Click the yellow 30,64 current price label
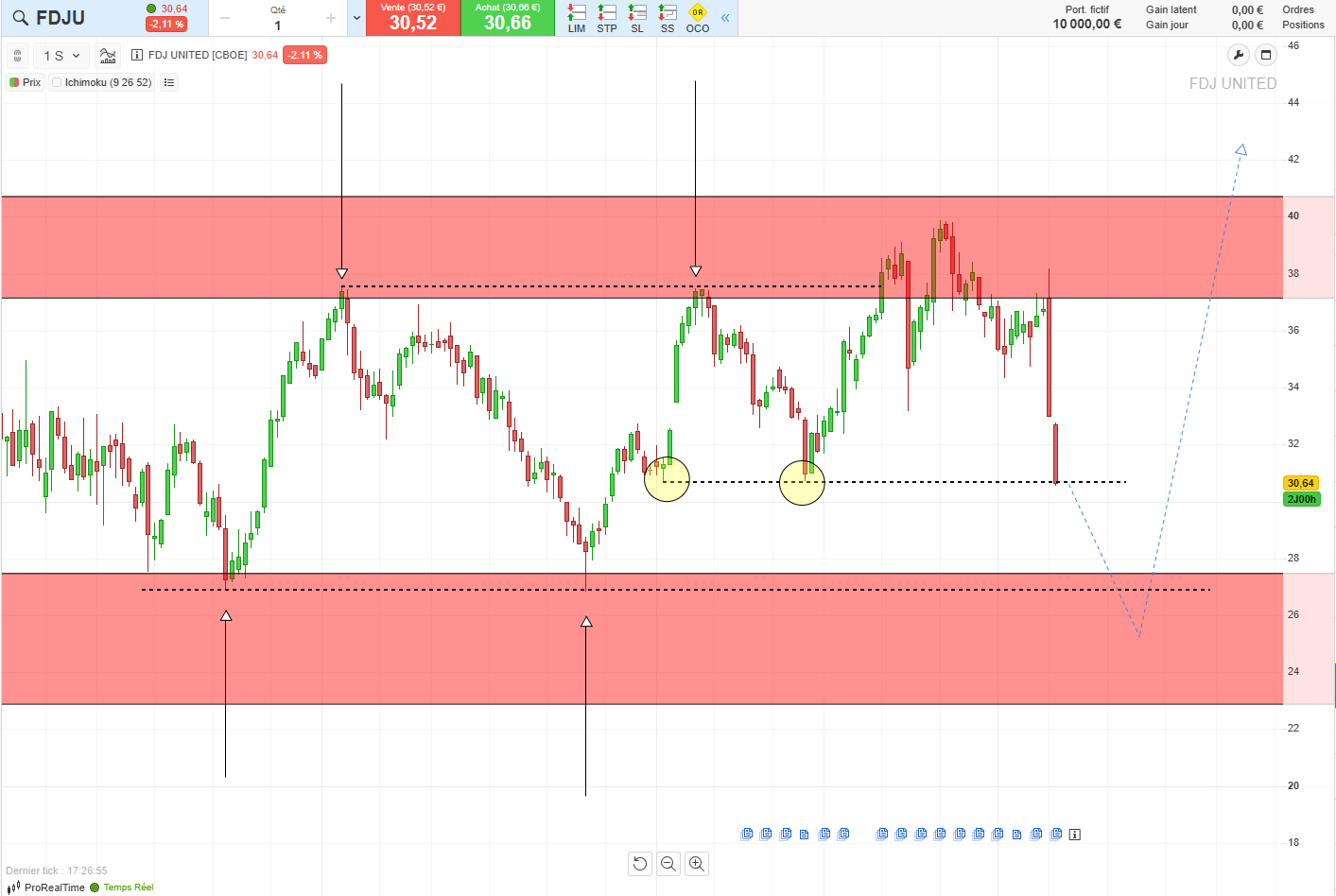 click(1301, 483)
